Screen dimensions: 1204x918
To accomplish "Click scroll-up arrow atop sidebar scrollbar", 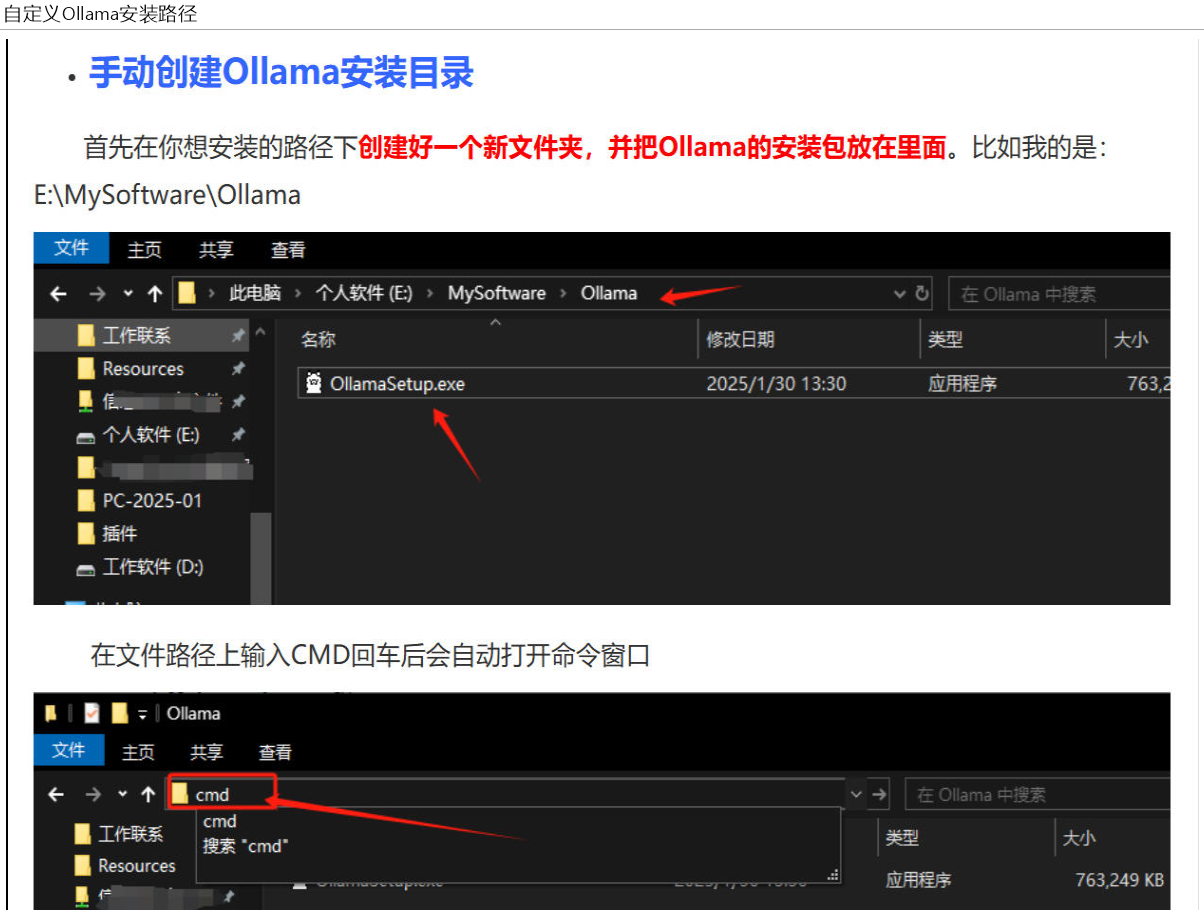I will tap(260, 331).
